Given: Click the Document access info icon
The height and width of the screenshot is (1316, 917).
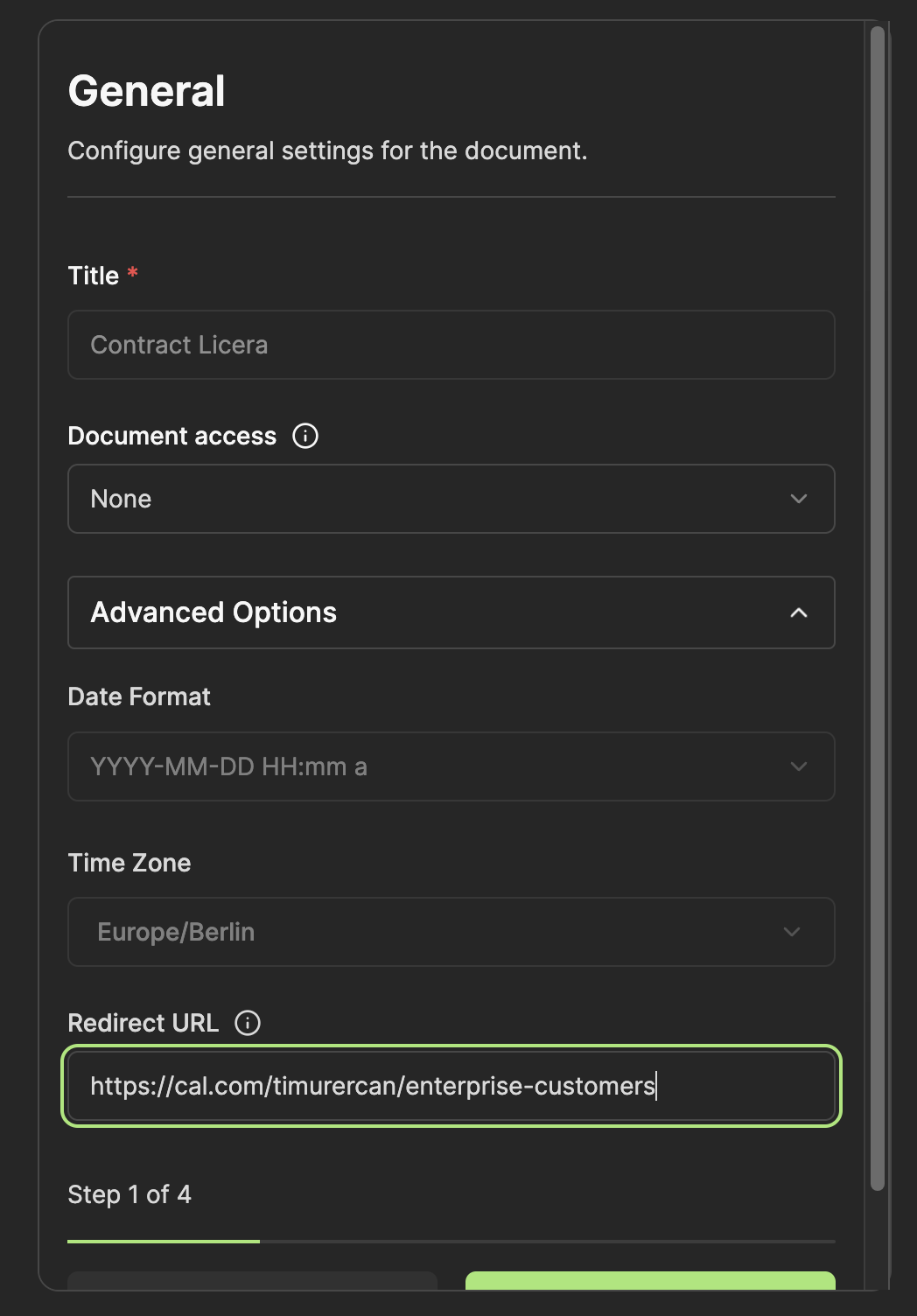Looking at the screenshot, I should coord(305,436).
